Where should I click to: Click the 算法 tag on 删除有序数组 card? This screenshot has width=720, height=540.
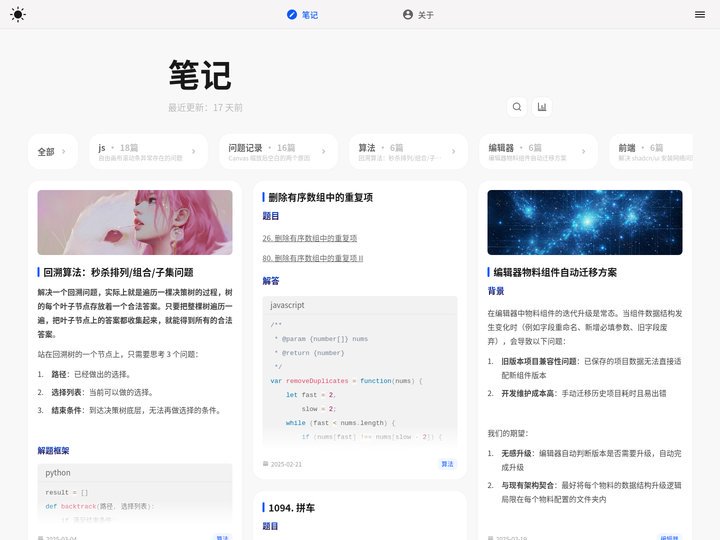click(447, 464)
